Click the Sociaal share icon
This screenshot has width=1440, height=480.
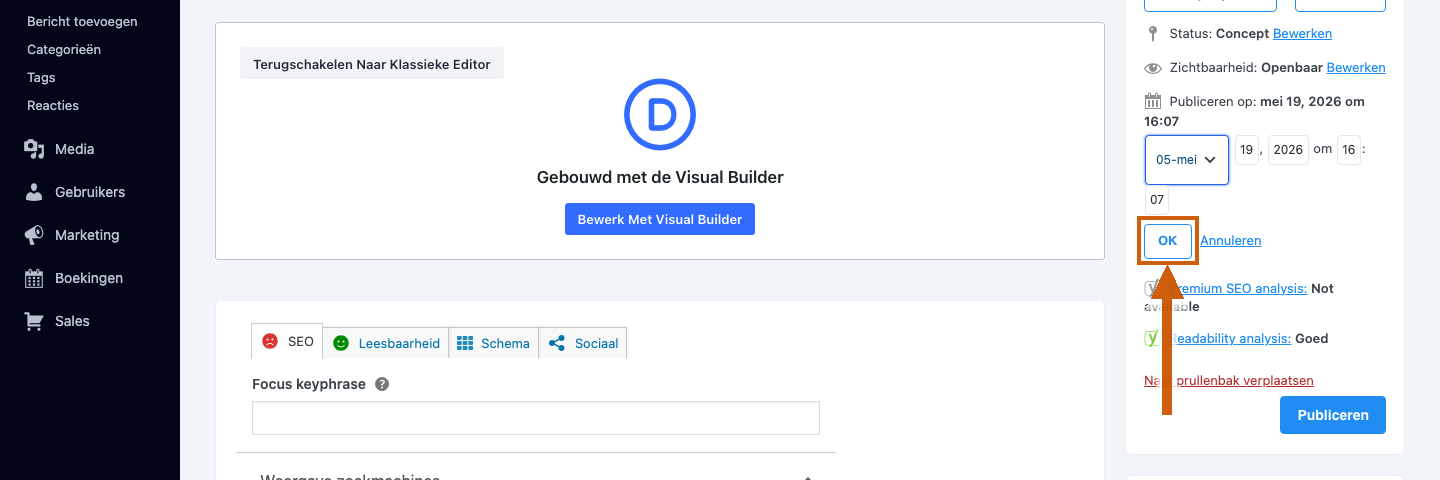[x=557, y=343]
